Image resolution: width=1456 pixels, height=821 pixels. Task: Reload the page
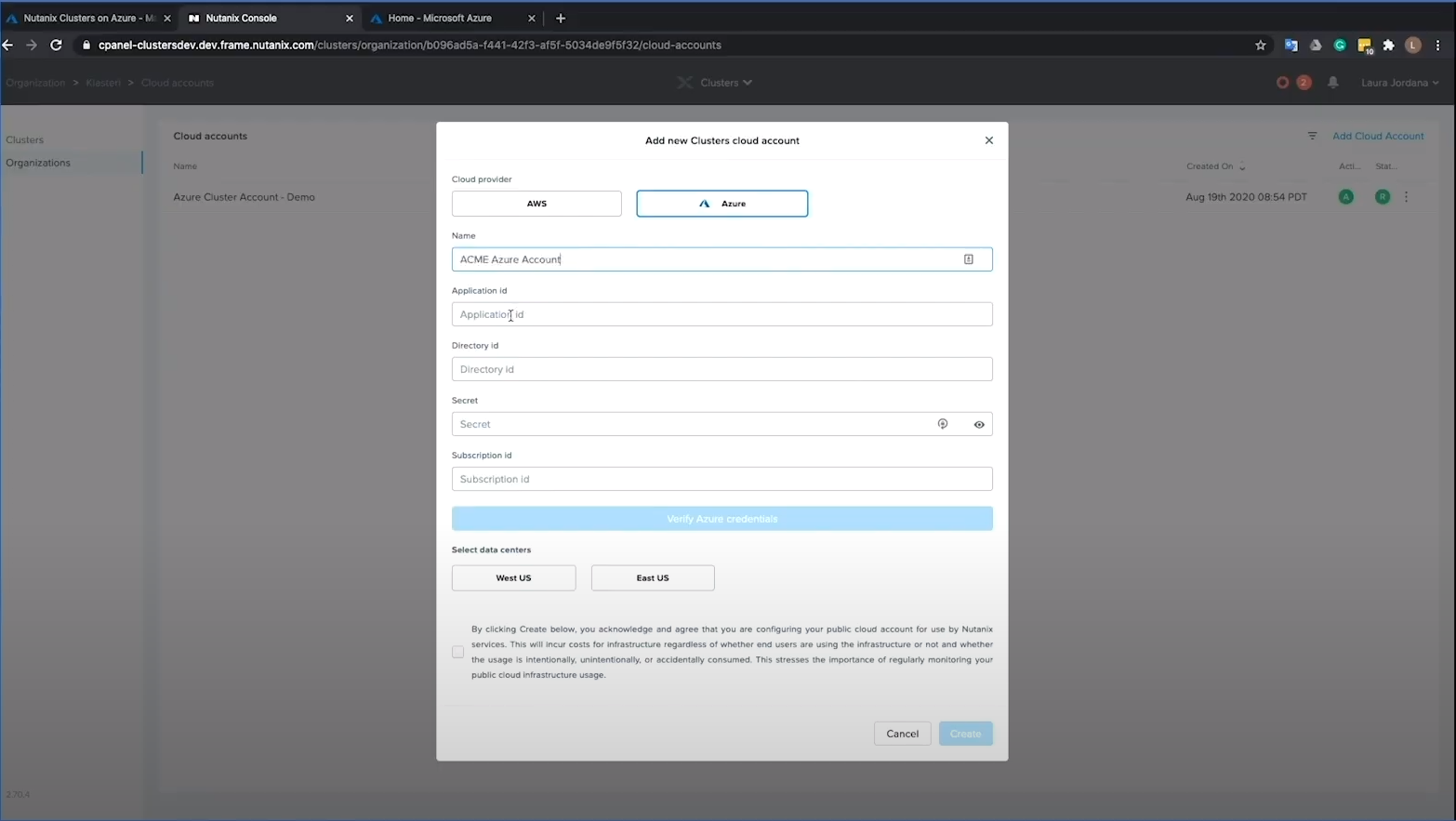point(56,45)
